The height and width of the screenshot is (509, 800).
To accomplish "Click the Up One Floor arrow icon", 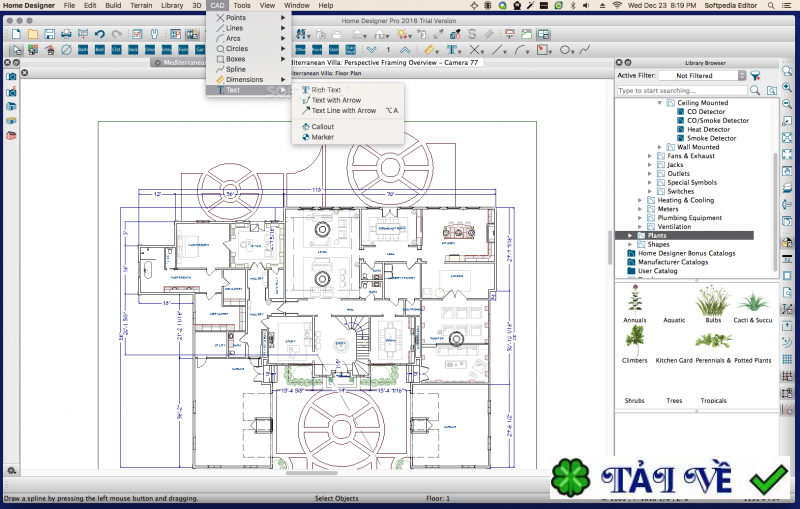I will click(403, 49).
